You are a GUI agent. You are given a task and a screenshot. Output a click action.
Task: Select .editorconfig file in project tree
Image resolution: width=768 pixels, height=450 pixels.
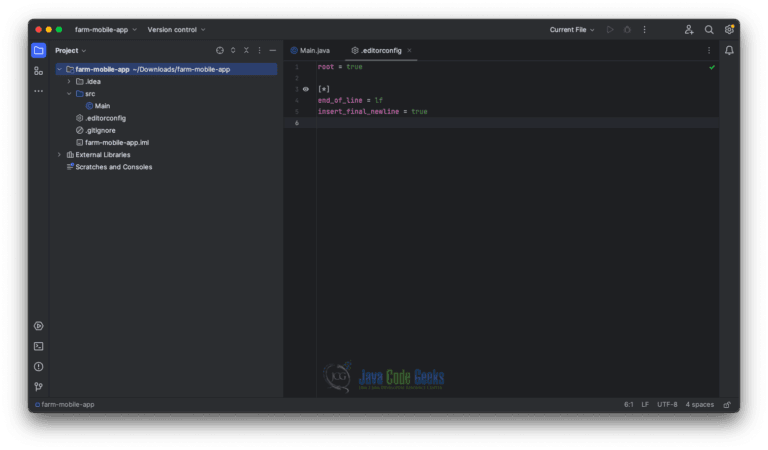(101, 118)
